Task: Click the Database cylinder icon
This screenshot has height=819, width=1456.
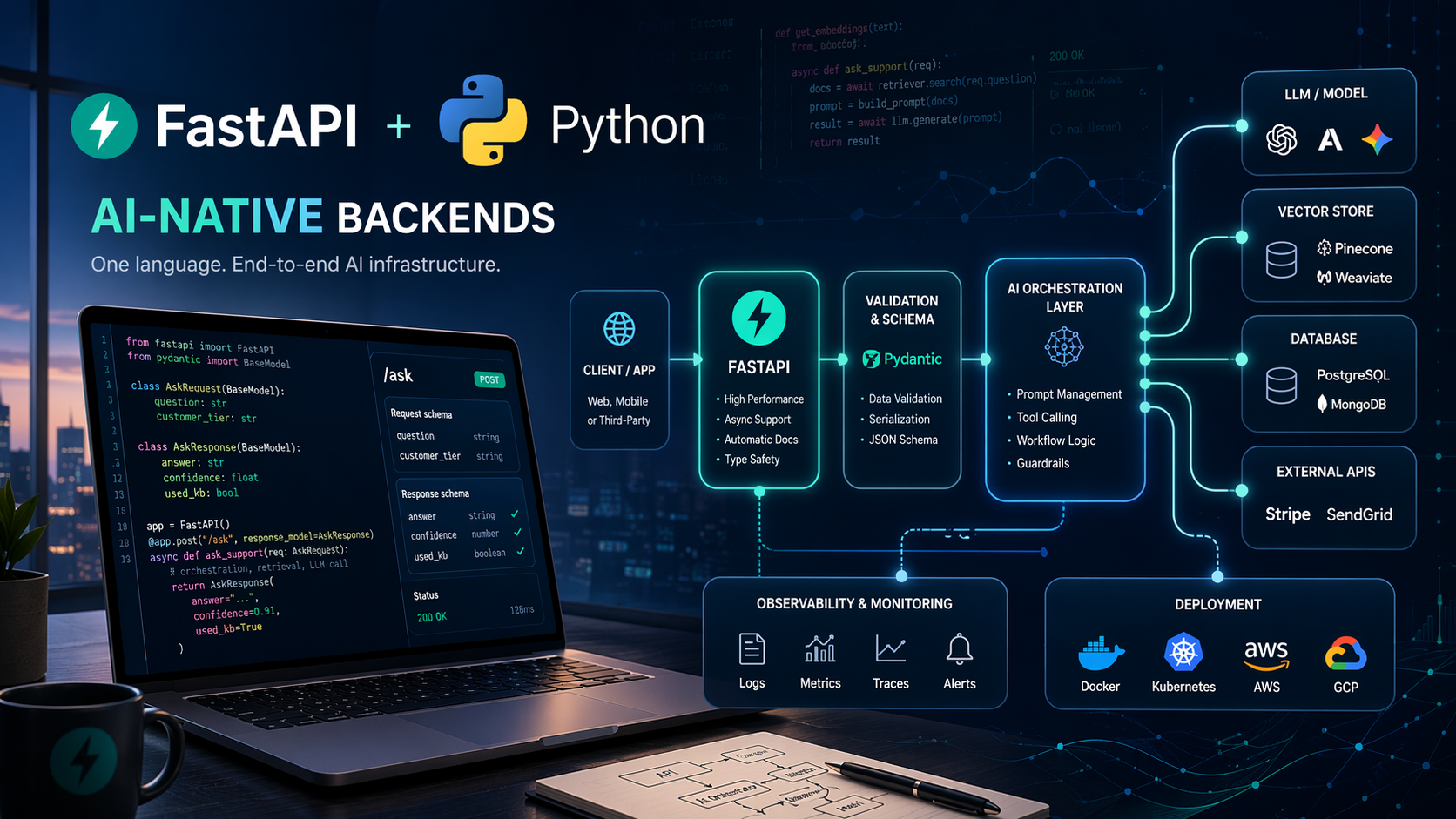Action: point(1281,386)
